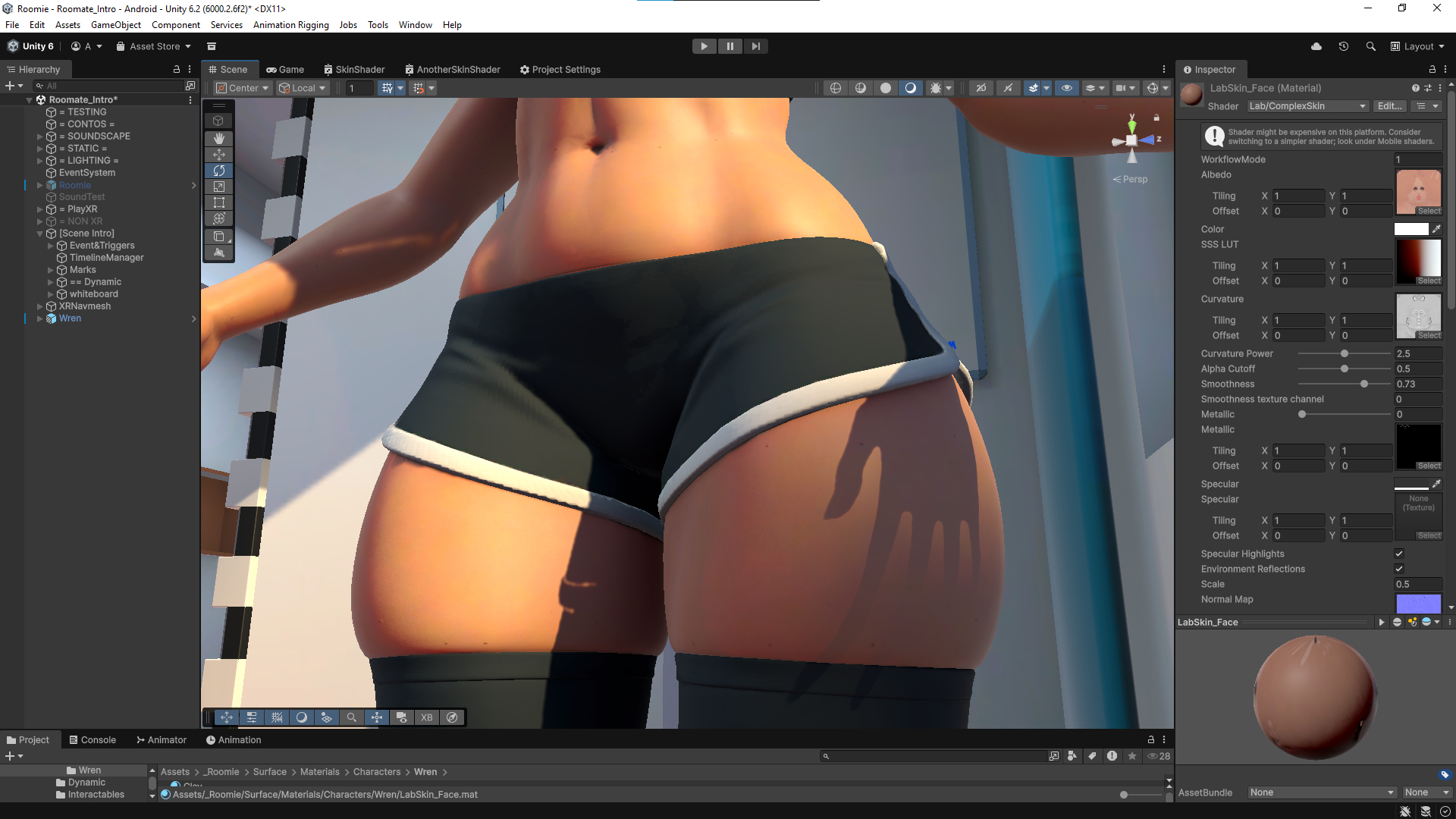The image size is (1456, 819).
Task: Click the Pause button
Action: tap(730, 46)
